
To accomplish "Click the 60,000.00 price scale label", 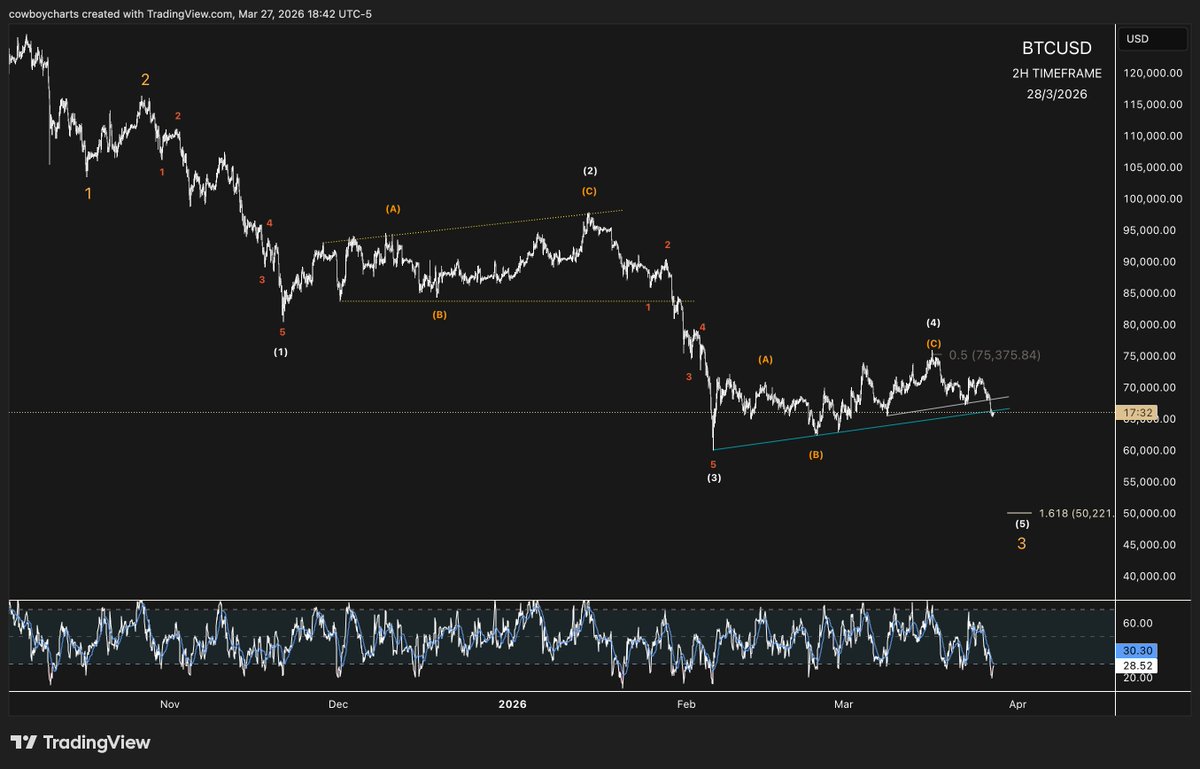I will pyautogui.click(x=1152, y=450).
